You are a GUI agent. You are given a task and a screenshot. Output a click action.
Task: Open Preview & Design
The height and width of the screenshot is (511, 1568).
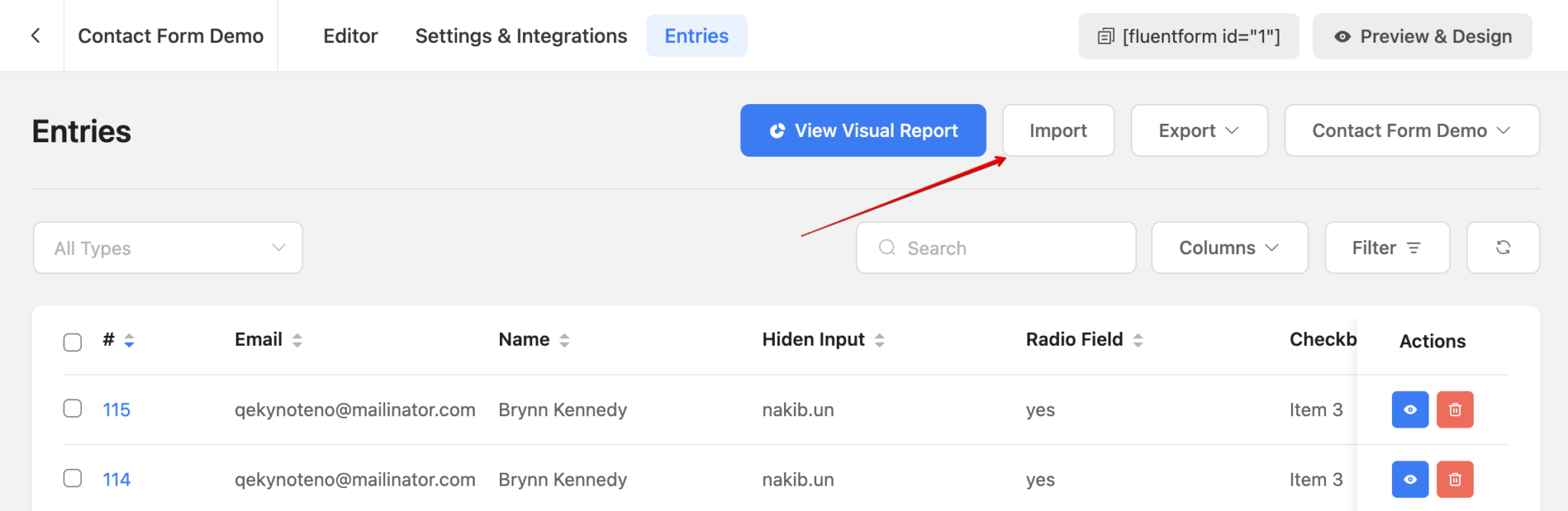pyautogui.click(x=1422, y=36)
